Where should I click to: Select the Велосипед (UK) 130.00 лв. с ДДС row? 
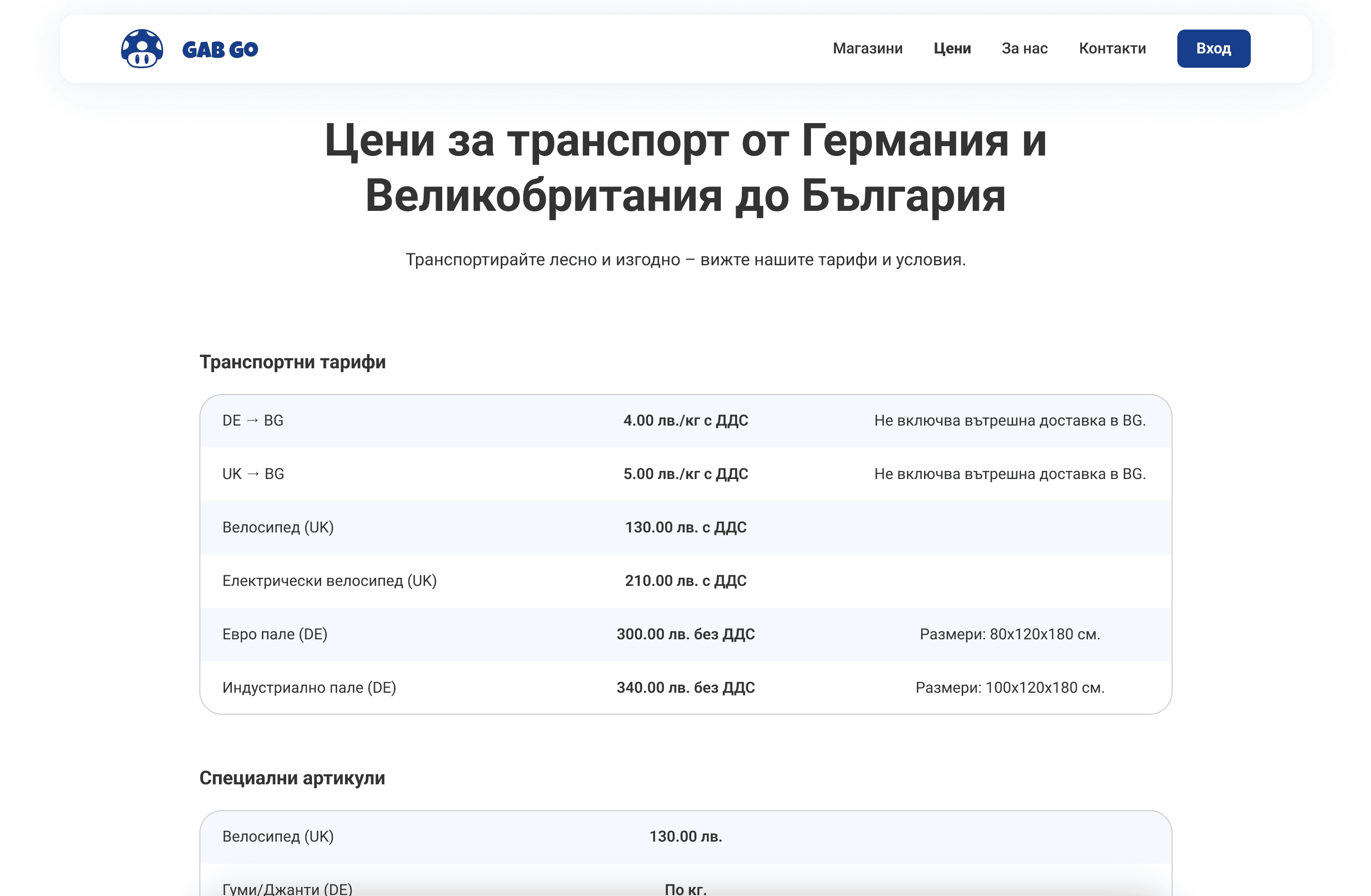pos(278,527)
